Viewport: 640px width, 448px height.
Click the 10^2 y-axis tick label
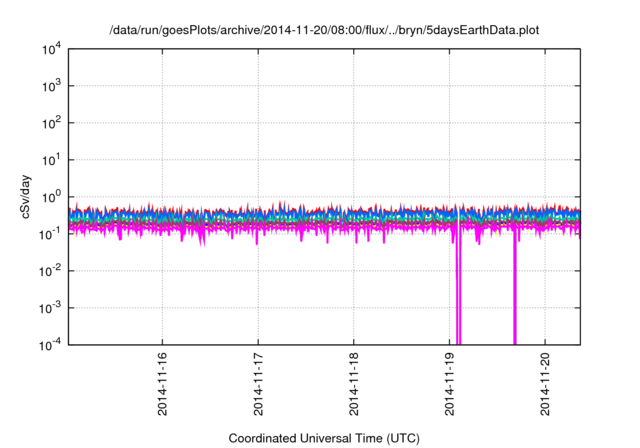point(52,123)
